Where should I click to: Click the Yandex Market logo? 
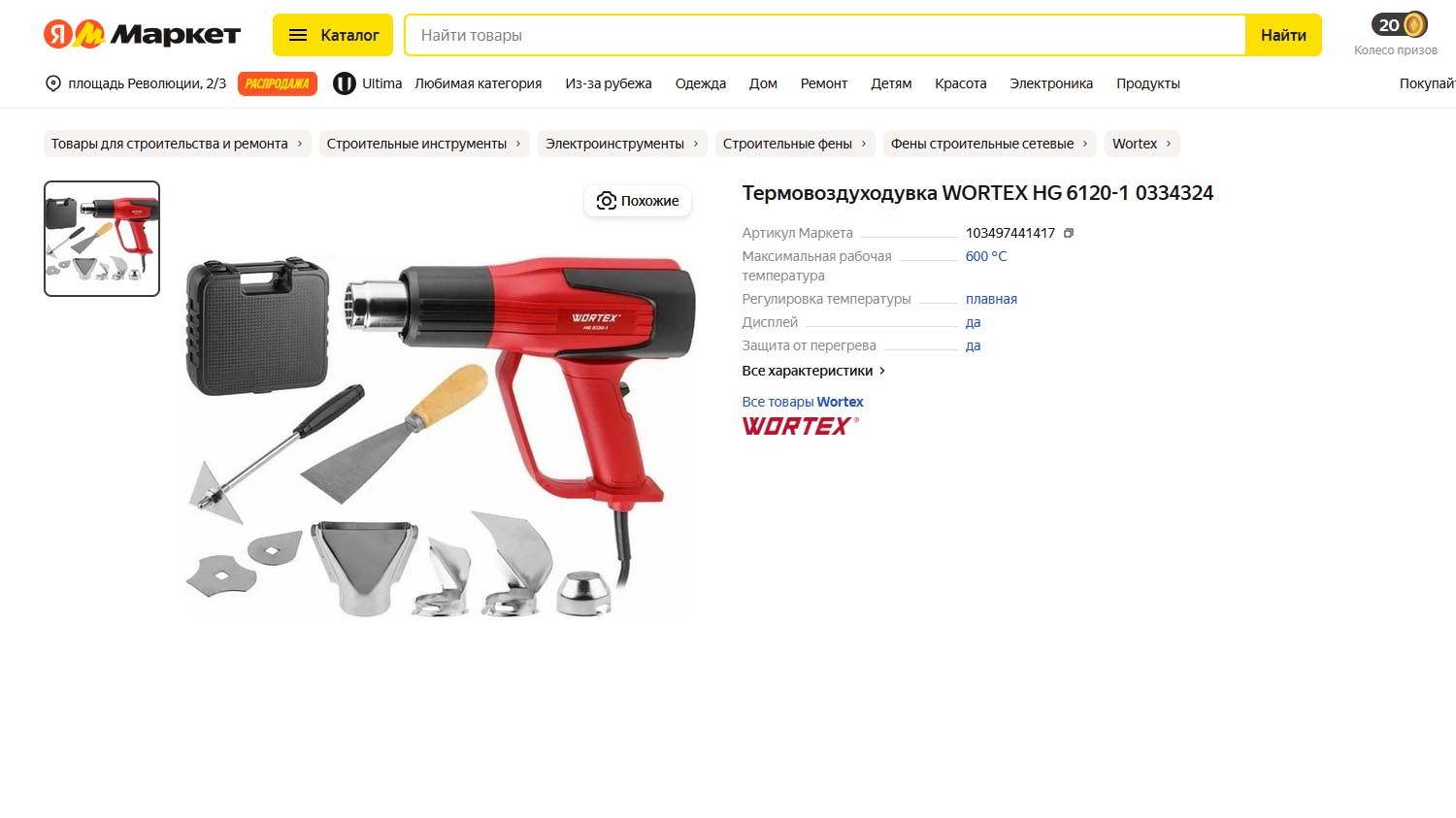point(142,35)
